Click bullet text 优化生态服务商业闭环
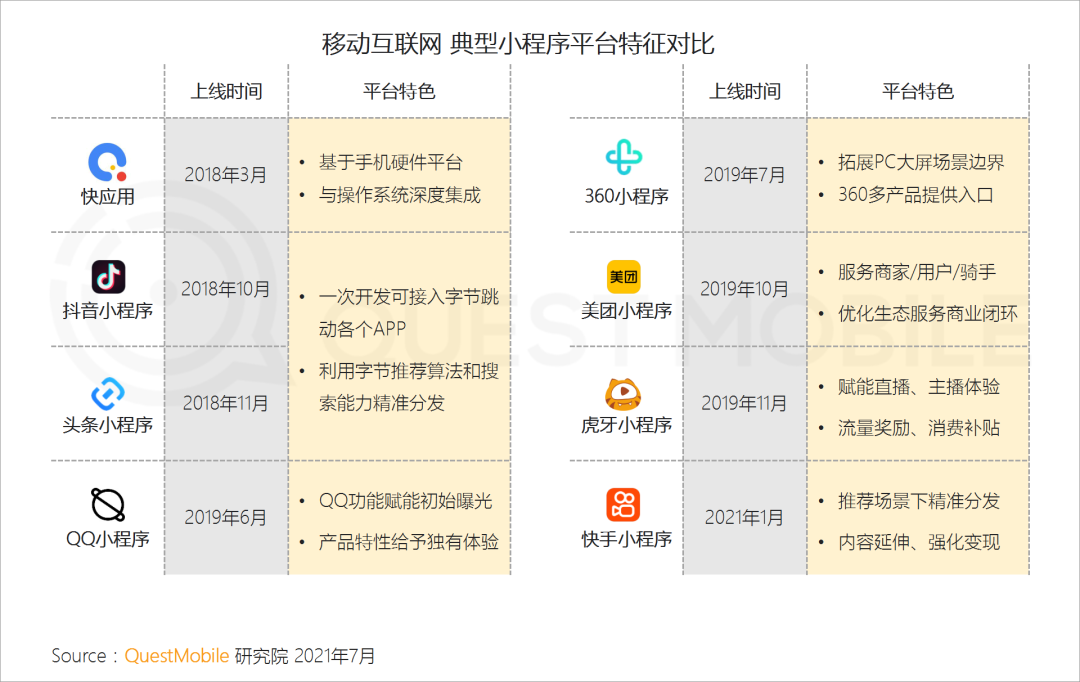Screen dimensions: 1080x682 tap(927, 314)
